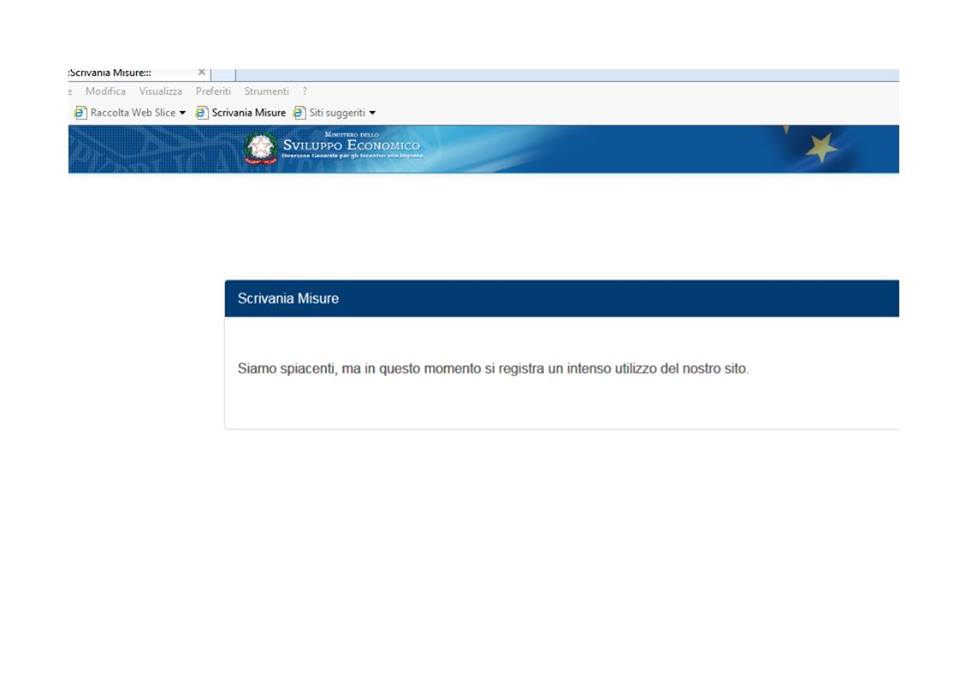Click the EU star in the banner
Viewport: 960px width, 678px height.
(820, 148)
